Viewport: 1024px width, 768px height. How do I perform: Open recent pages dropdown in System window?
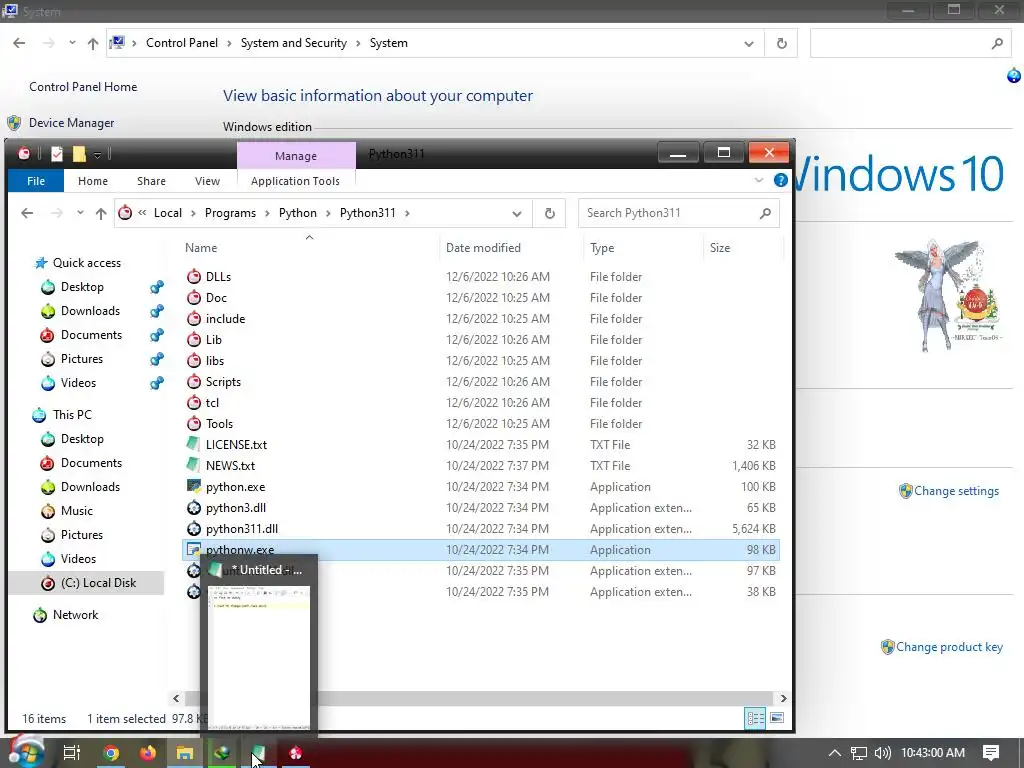click(72, 43)
